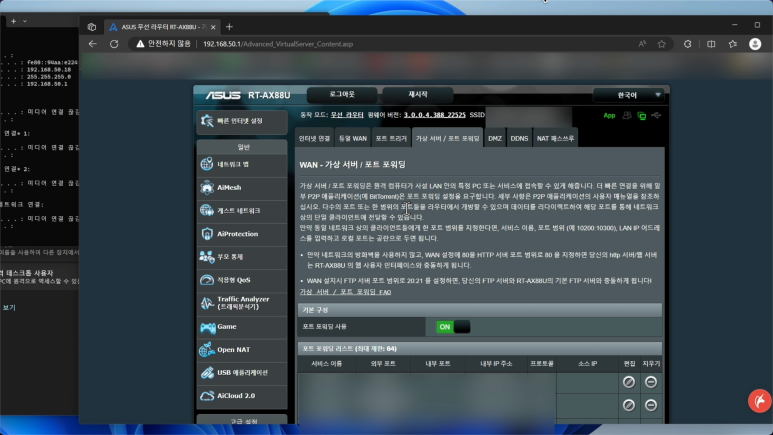Click the browser back arrow
Viewport: 773px width, 435px height.
click(93, 44)
